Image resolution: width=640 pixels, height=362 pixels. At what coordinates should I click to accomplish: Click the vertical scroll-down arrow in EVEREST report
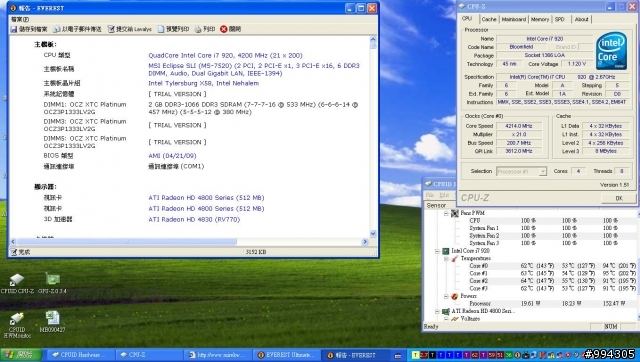[373, 233]
